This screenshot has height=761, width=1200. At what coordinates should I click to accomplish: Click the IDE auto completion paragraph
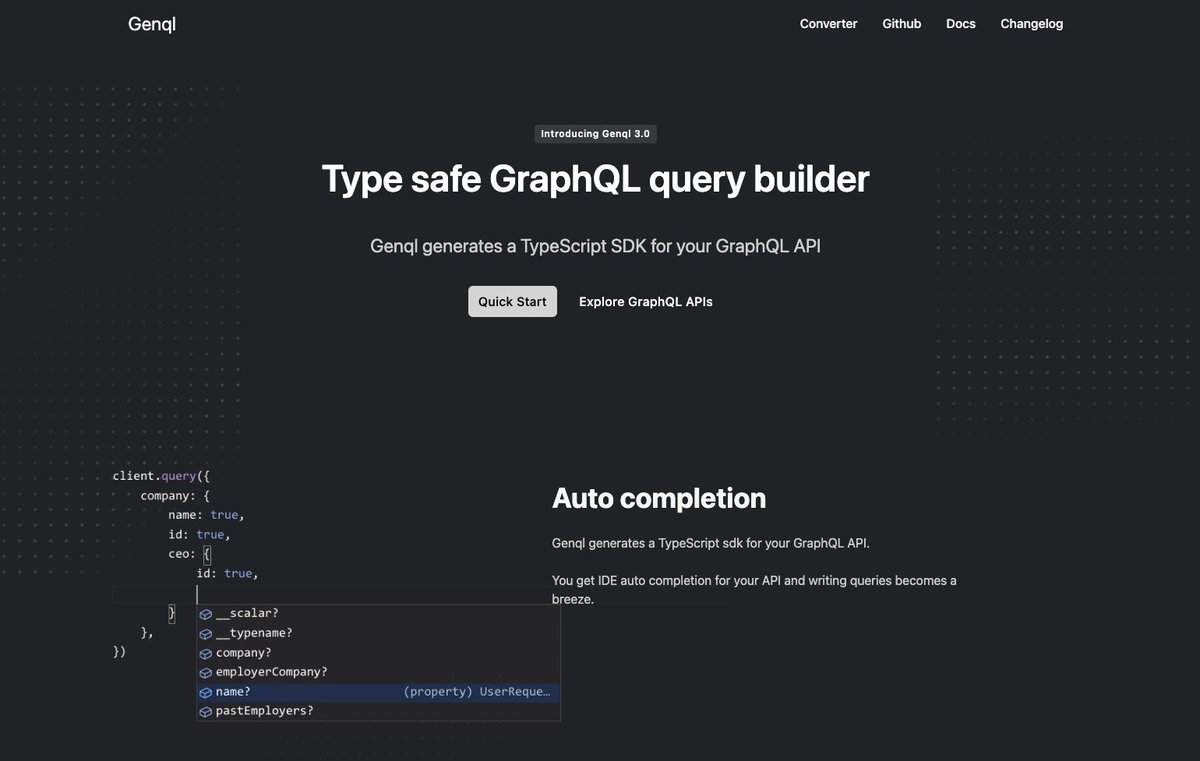tap(754, 590)
